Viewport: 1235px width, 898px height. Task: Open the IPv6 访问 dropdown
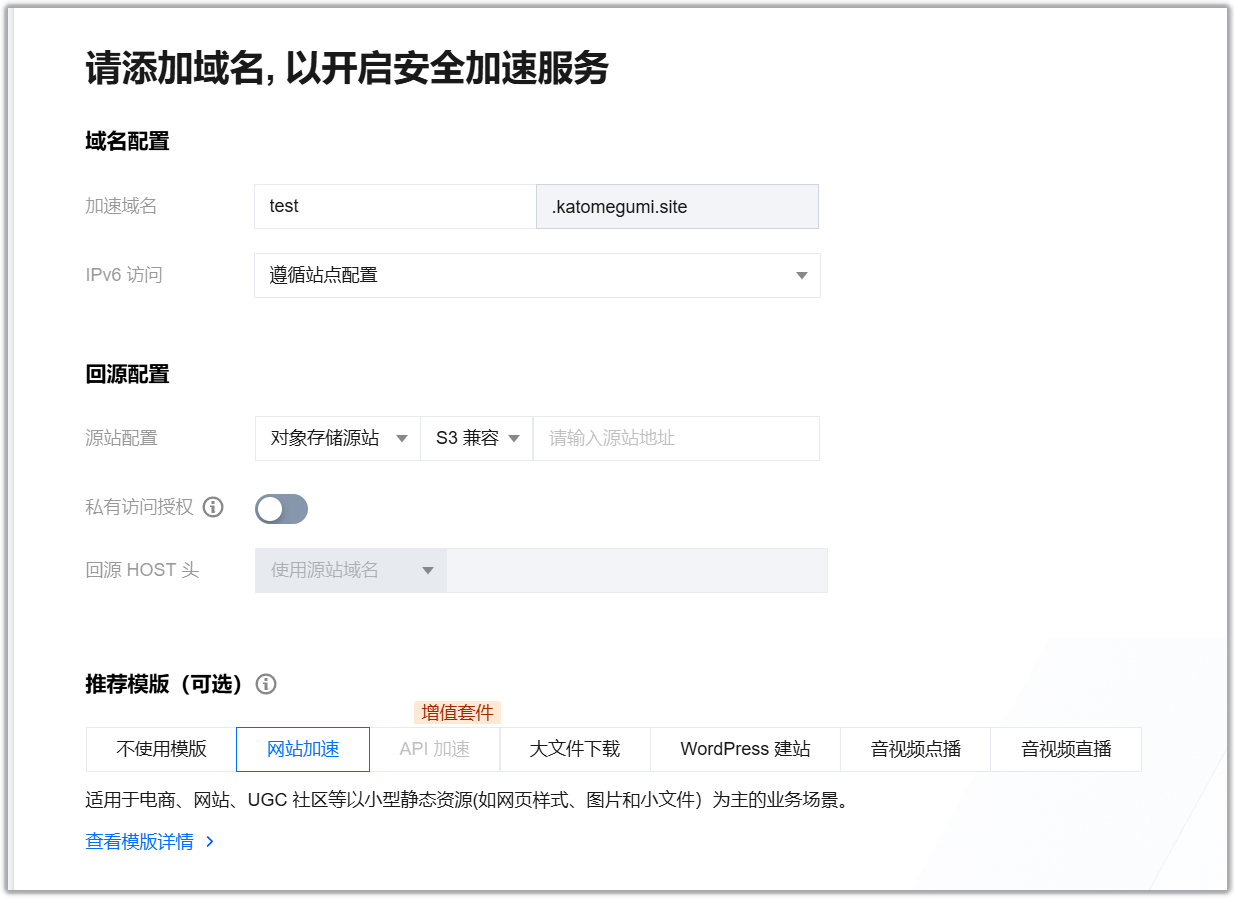pyautogui.click(x=537, y=275)
